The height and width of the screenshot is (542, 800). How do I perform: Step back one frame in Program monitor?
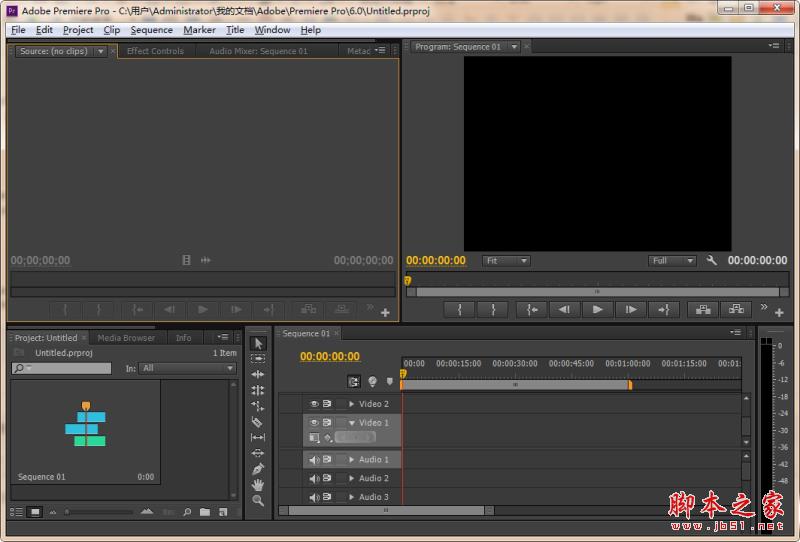(x=564, y=309)
